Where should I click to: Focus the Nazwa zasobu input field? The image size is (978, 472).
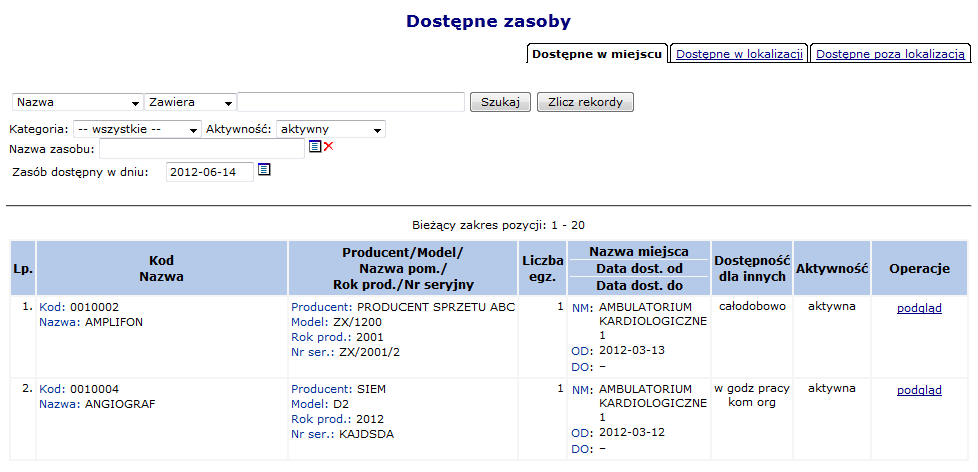pos(202,150)
